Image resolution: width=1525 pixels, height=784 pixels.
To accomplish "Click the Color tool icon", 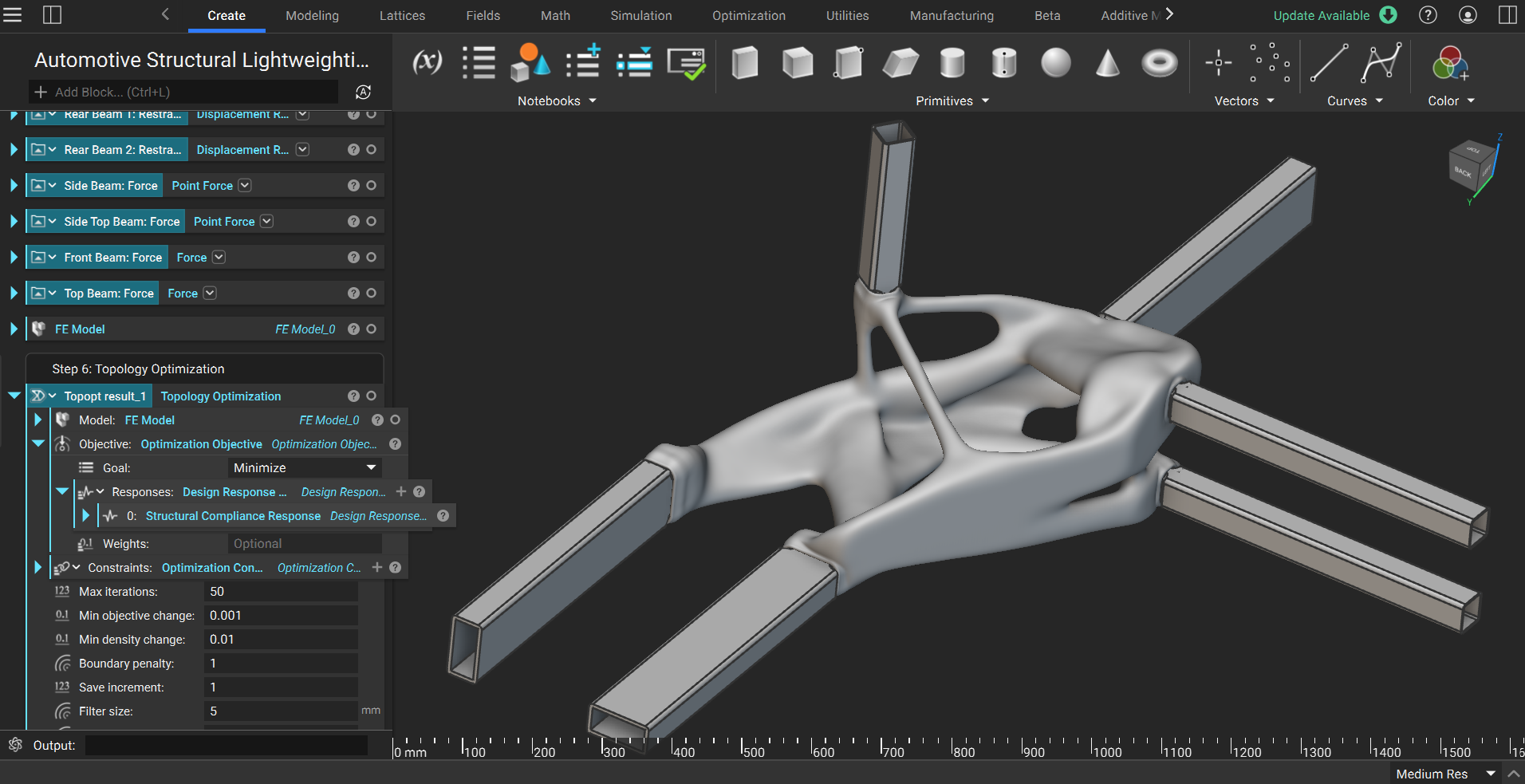I will coord(1450,63).
